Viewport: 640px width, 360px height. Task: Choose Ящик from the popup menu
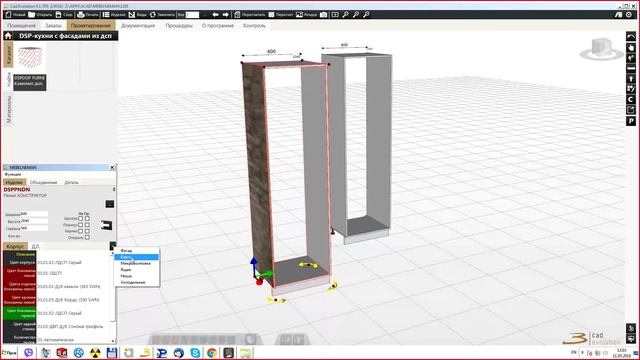[x=137, y=270]
